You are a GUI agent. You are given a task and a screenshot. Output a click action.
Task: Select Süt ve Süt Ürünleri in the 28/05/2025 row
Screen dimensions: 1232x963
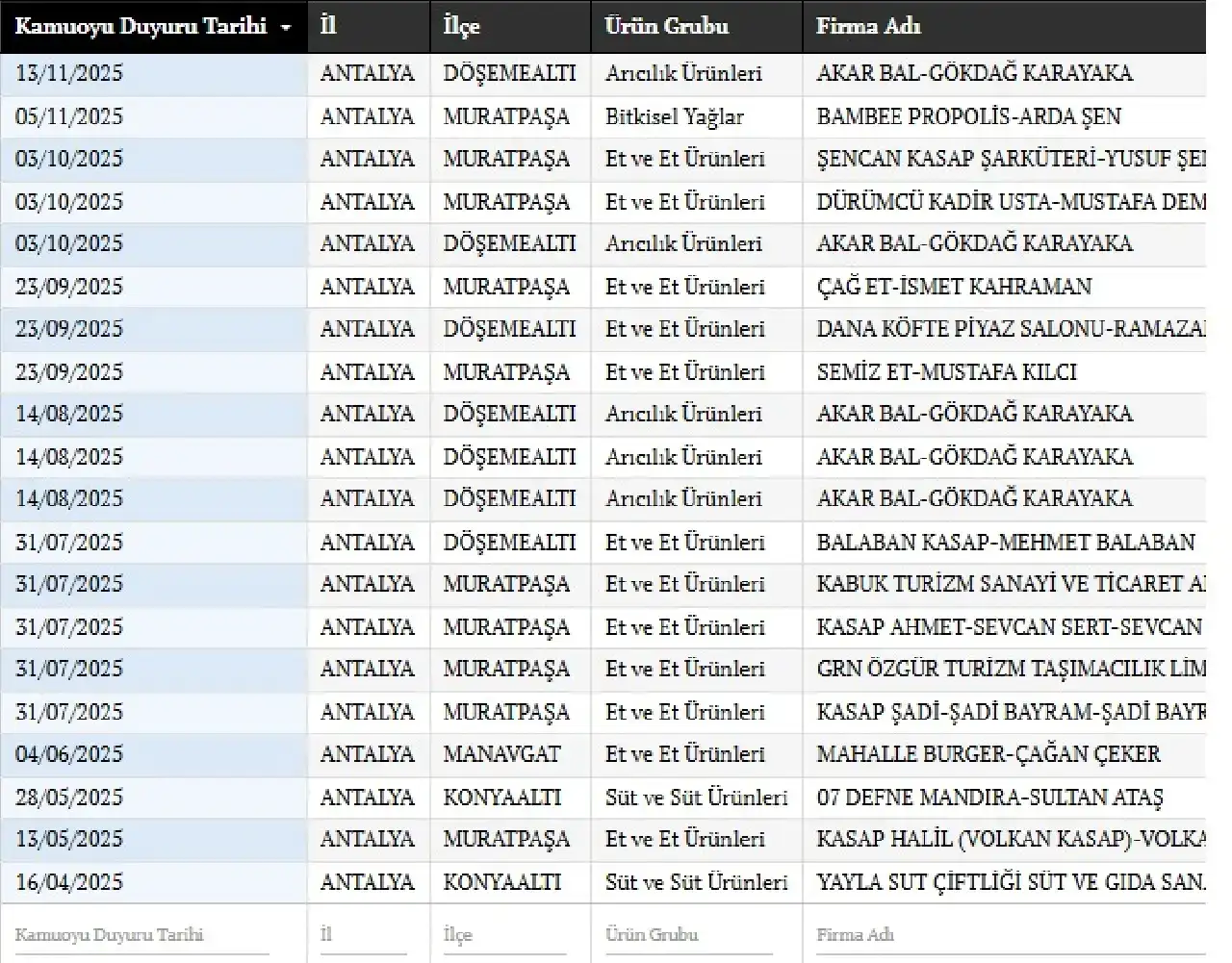pyautogui.click(x=697, y=798)
